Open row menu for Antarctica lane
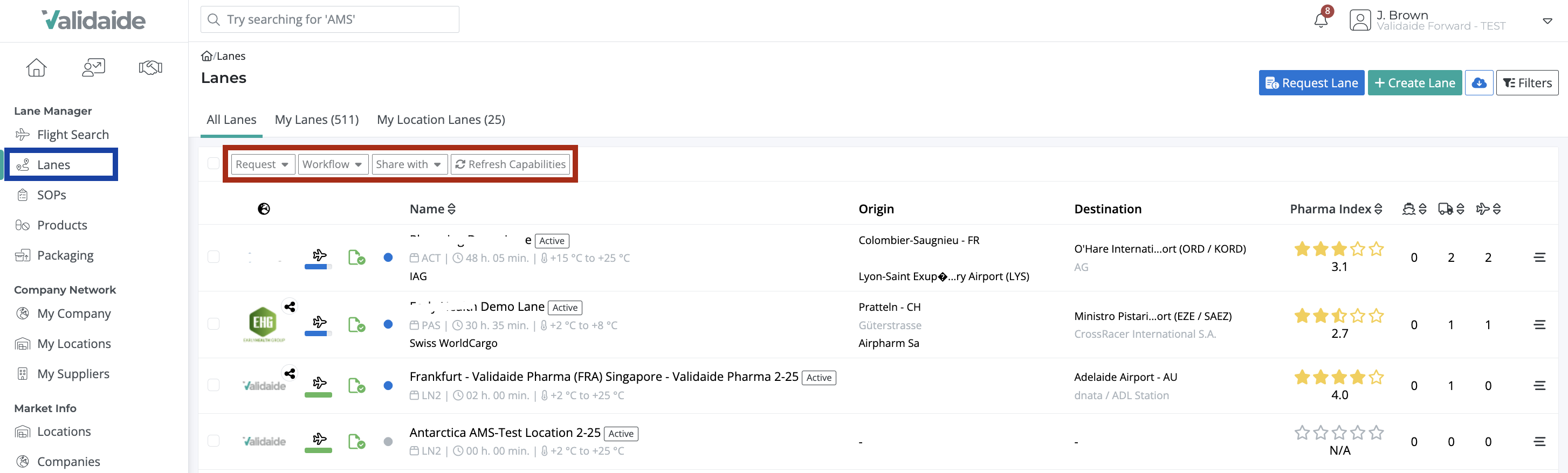Screen dimensions: 1568x473 [1539, 441]
